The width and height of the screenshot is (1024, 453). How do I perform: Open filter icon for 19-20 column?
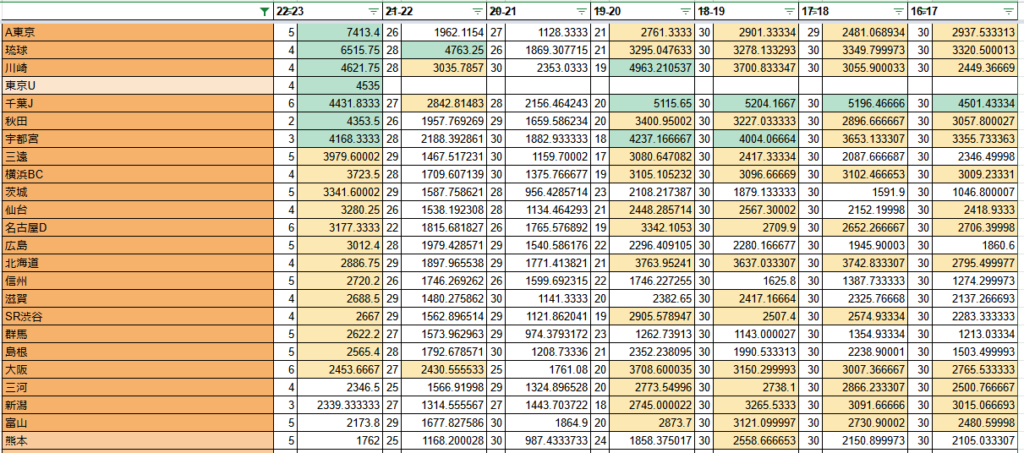pyautogui.click(x=683, y=11)
